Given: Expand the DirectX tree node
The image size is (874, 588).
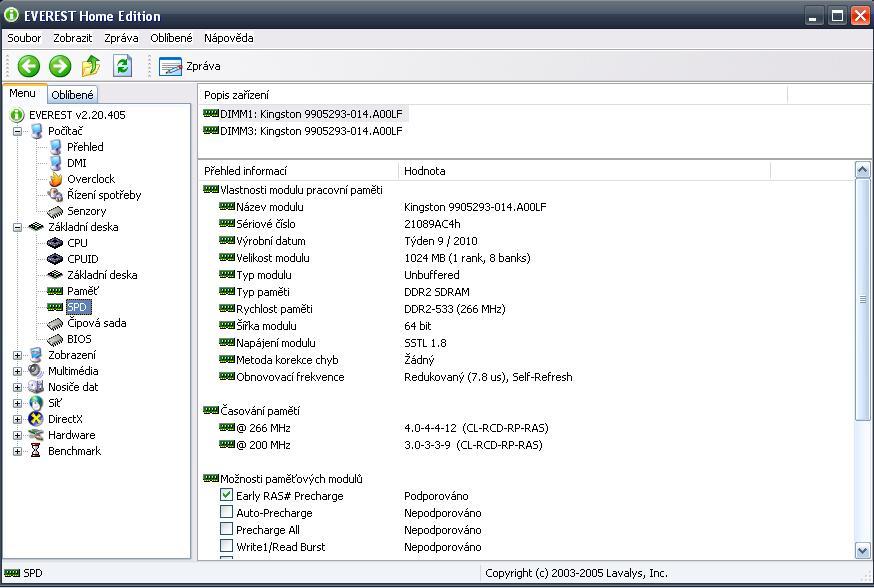Looking at the screenshot, I should point(17,420).
